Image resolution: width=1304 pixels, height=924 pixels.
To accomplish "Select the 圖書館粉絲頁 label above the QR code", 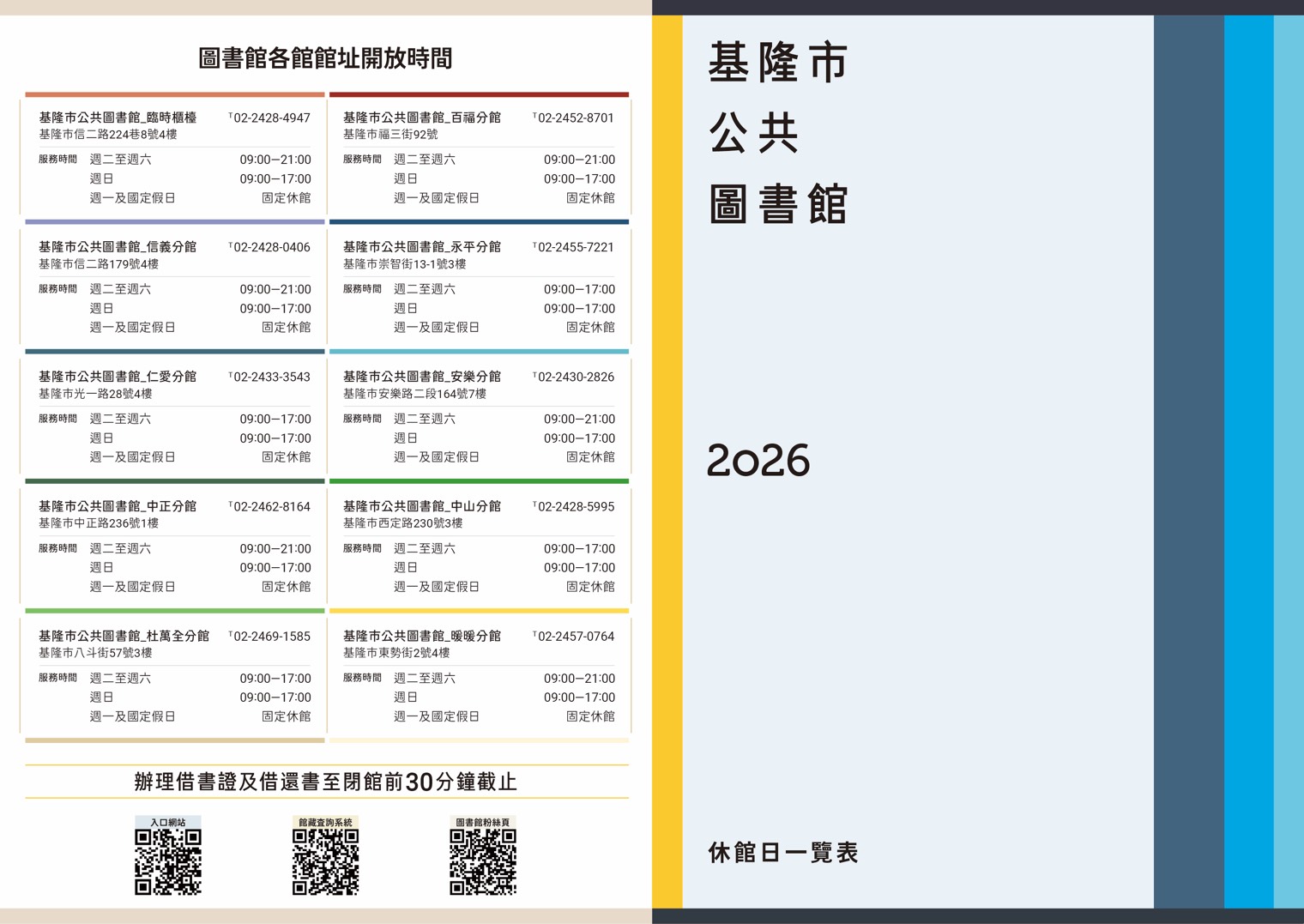I will pos(483,822).
